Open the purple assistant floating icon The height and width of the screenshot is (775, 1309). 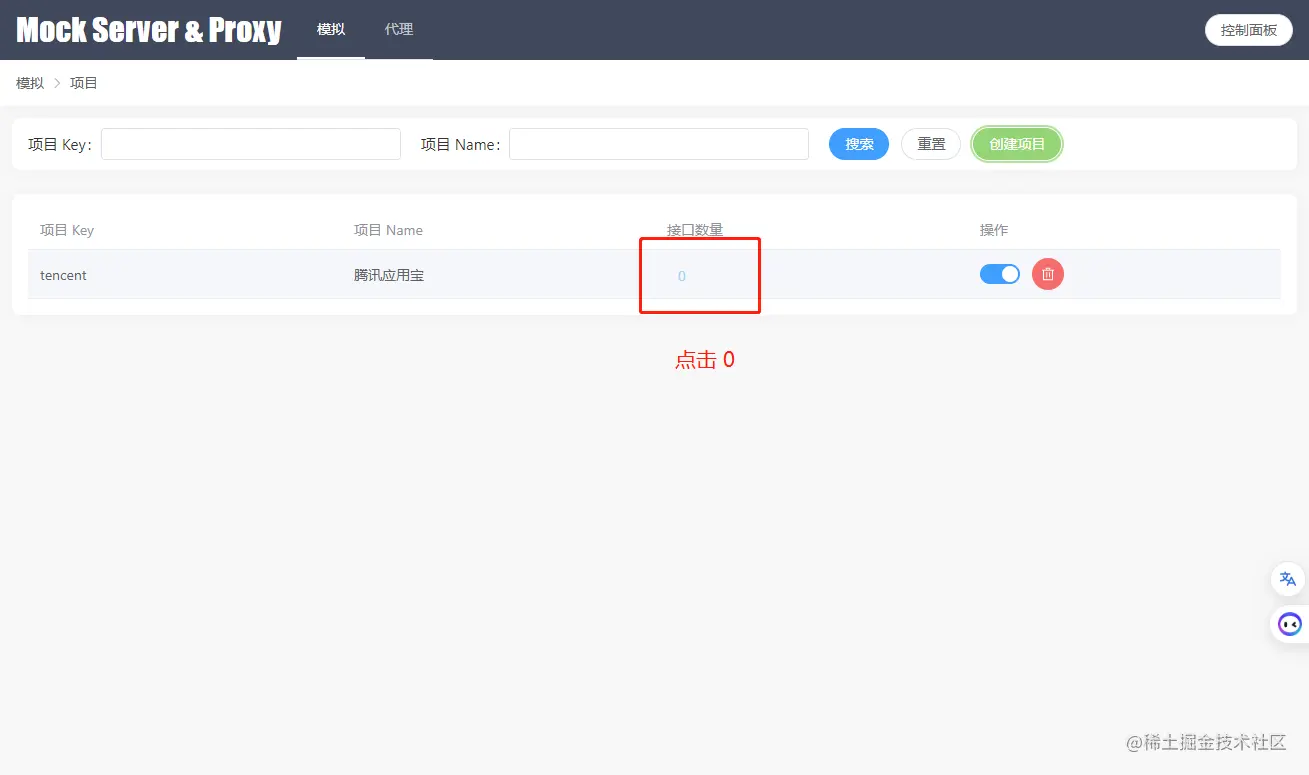(x=1289, y=625)
